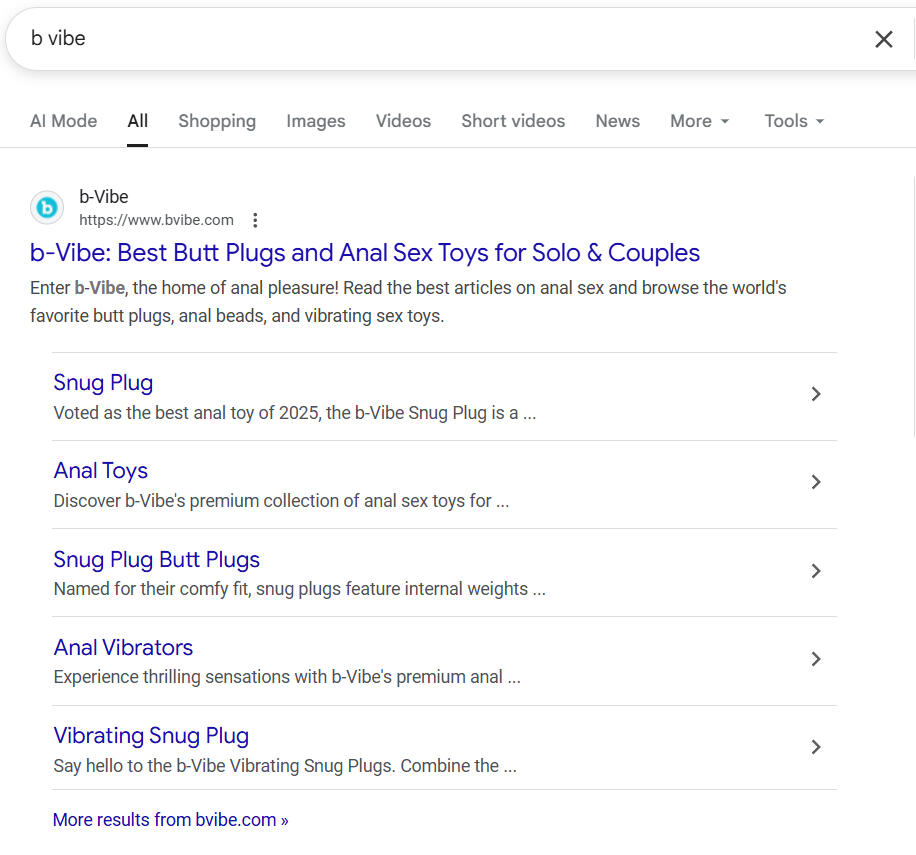The height and width of the screenshot is (855, 916).
Task: Expand the Snug Plug Butt Plugs row arrow
Action: tap(816, 571)
